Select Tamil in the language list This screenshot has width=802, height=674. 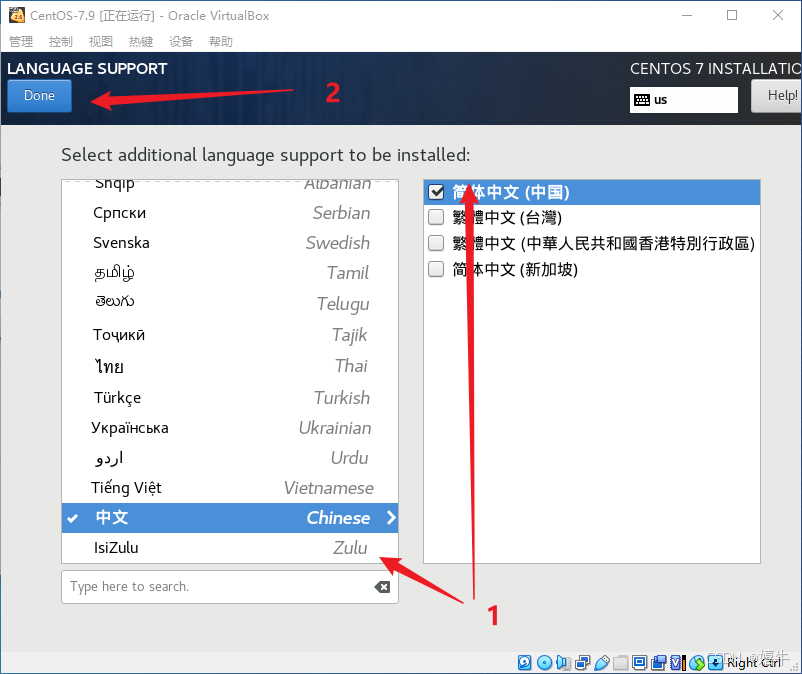(x=230, y=273)
